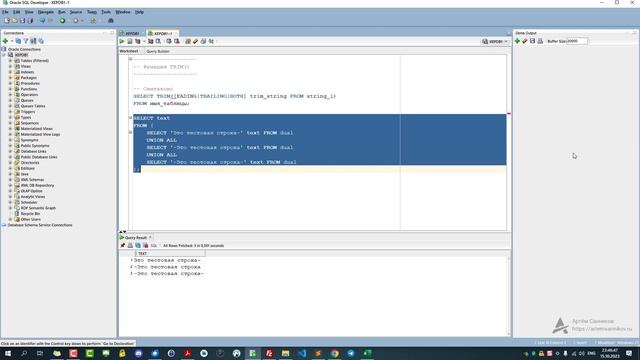This screenshot has height=360, width=640.
Task: Click the second result row '-Это тестовая строка'
Action: (x=167, y=267)
